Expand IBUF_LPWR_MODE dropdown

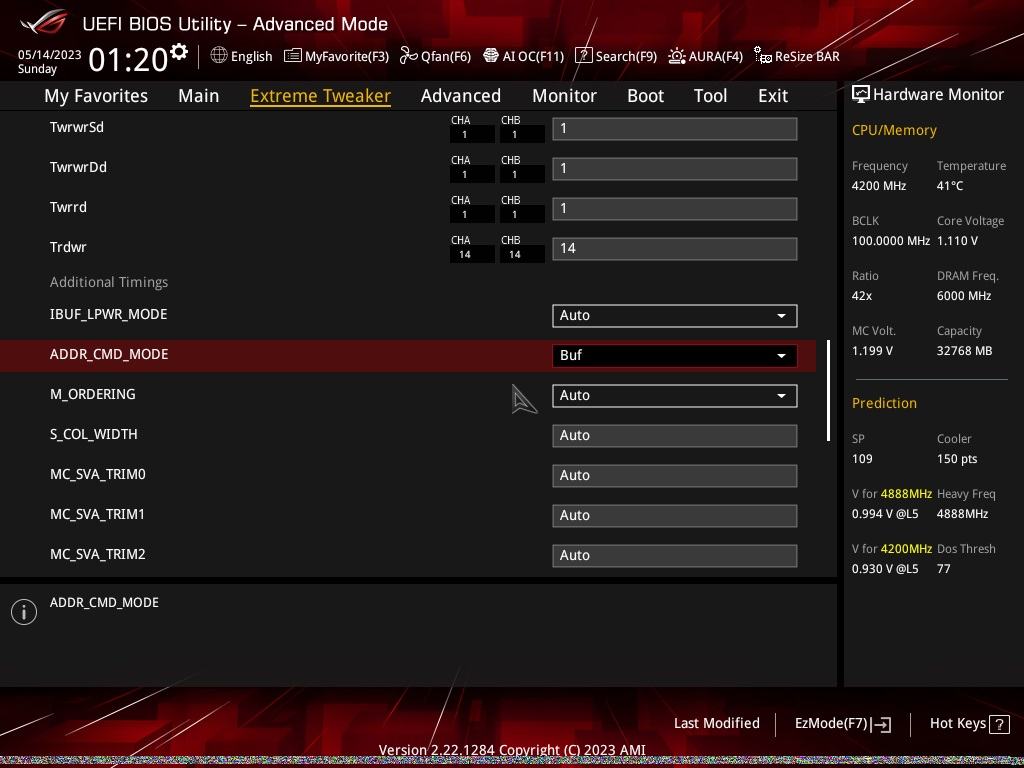point(675,315)
